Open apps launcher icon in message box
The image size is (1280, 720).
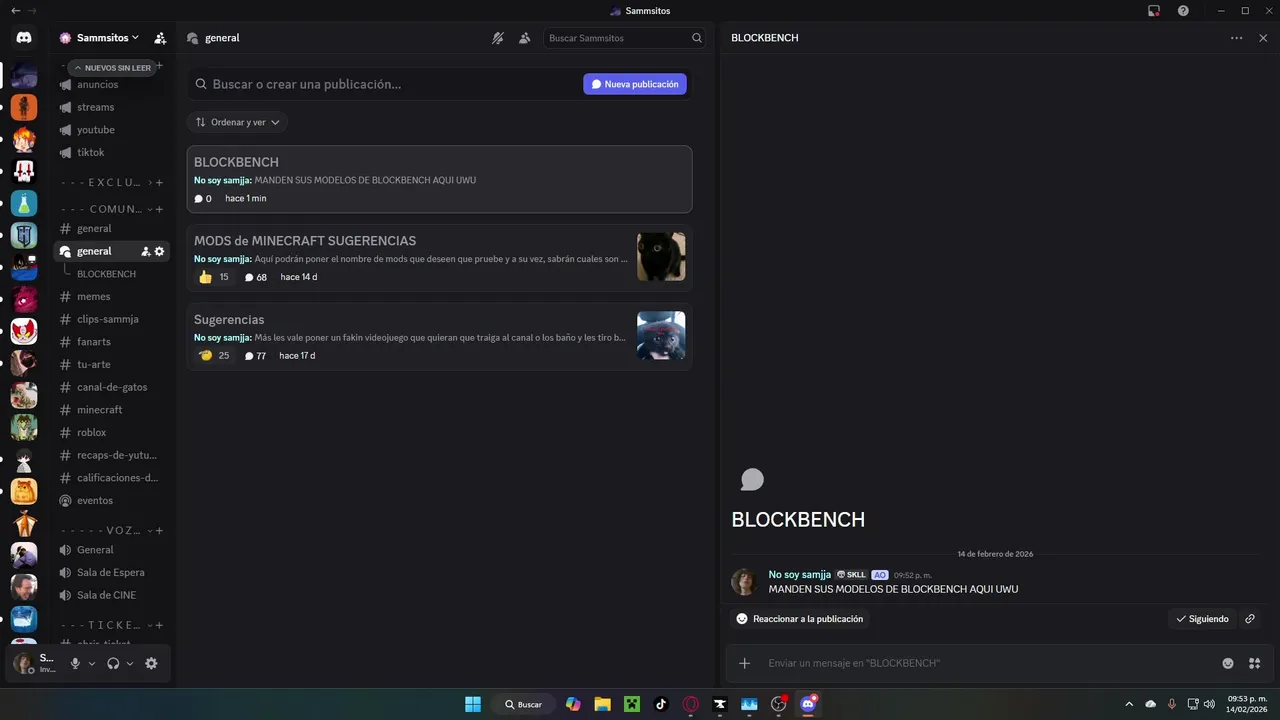click(x=1255, y=663)
